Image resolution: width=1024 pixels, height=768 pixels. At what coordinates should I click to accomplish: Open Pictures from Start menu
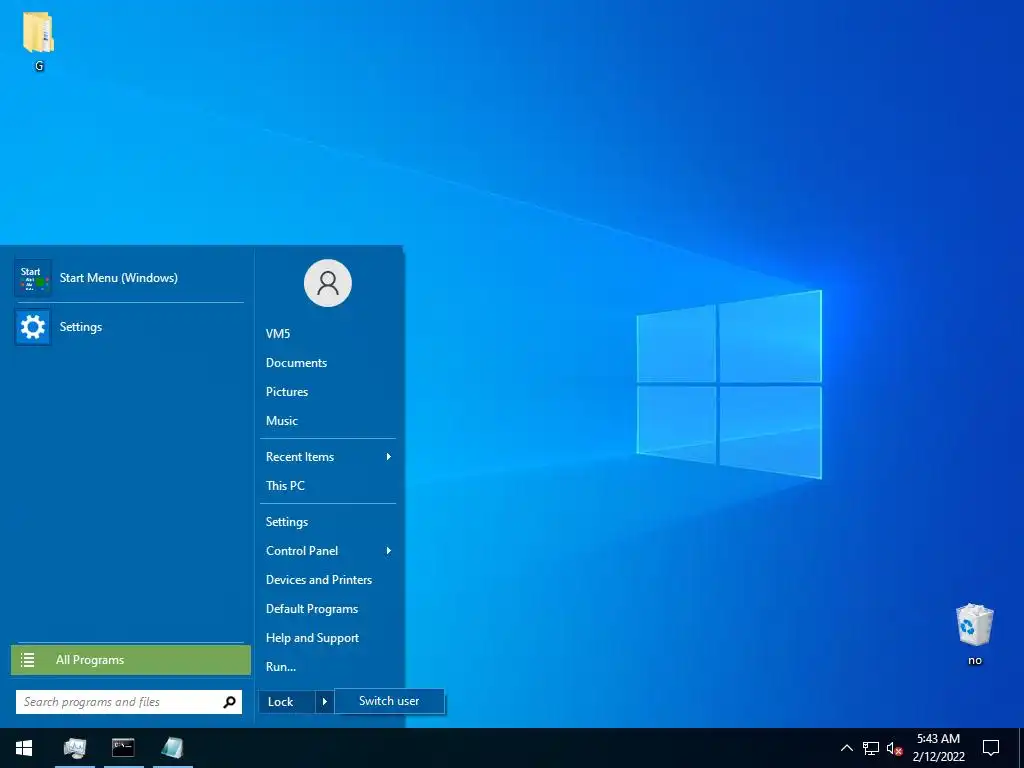(x=327, y=392)
